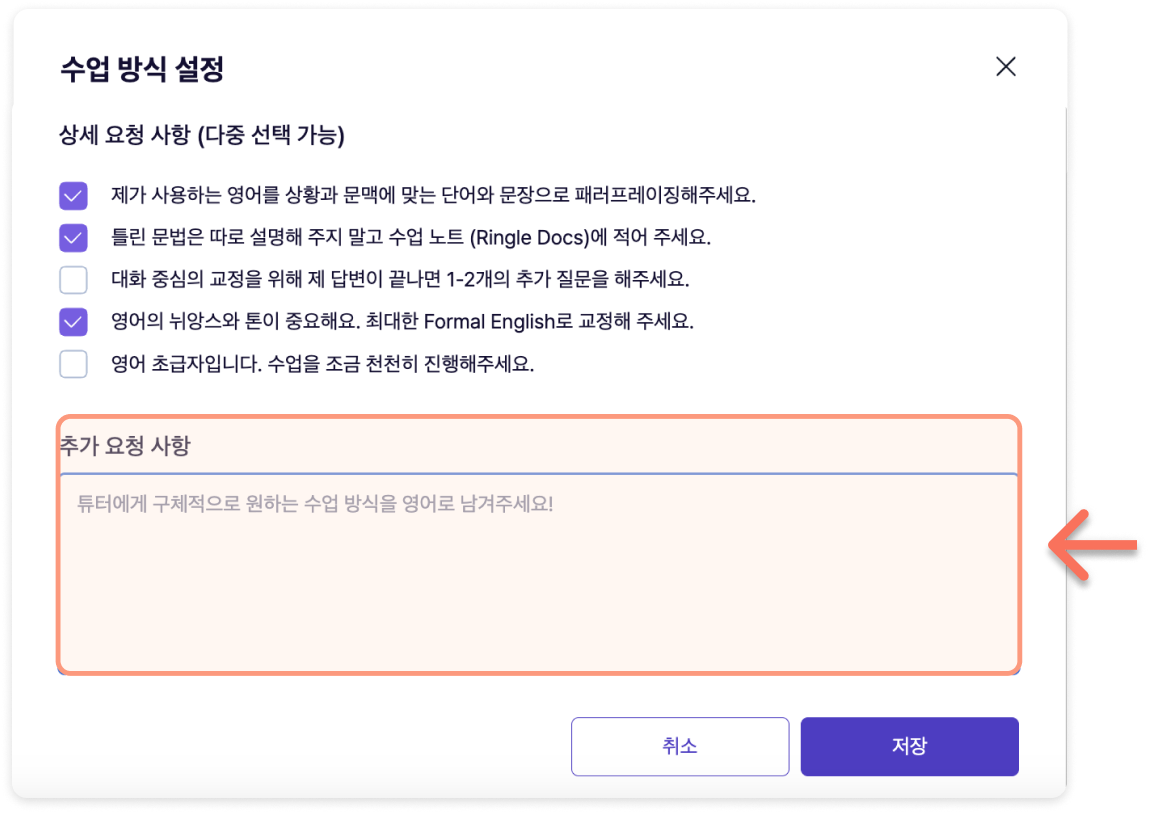Click the 상세 요청 사항 (다중 선택 가능) heading
Viewport: 1149px width, 813px height.
pyautogui.click(x=202, y=135)
